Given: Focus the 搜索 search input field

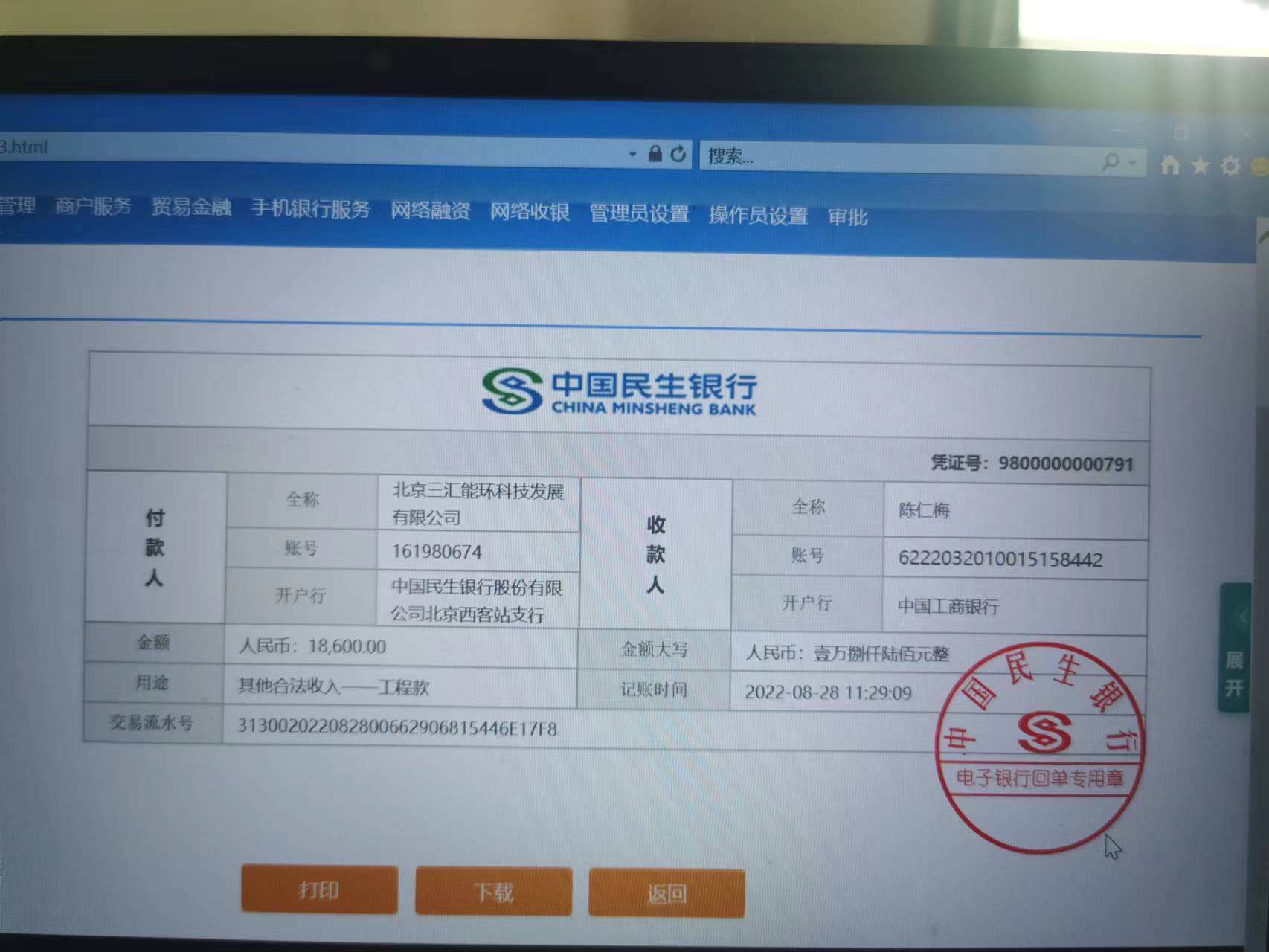Looking at the screenshot, I should [893, 158].
